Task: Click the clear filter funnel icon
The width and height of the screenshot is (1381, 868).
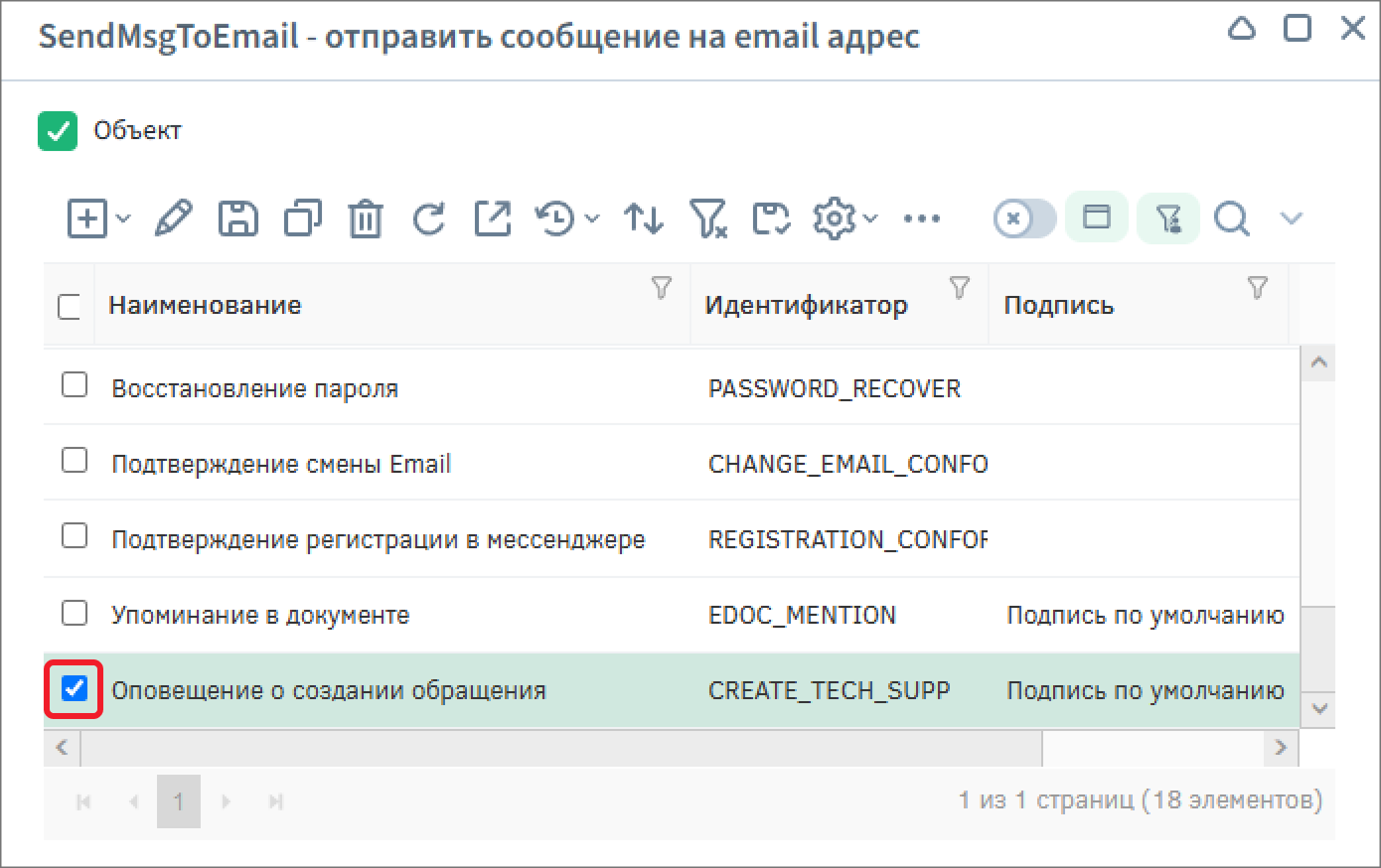Action: point(707,217)
